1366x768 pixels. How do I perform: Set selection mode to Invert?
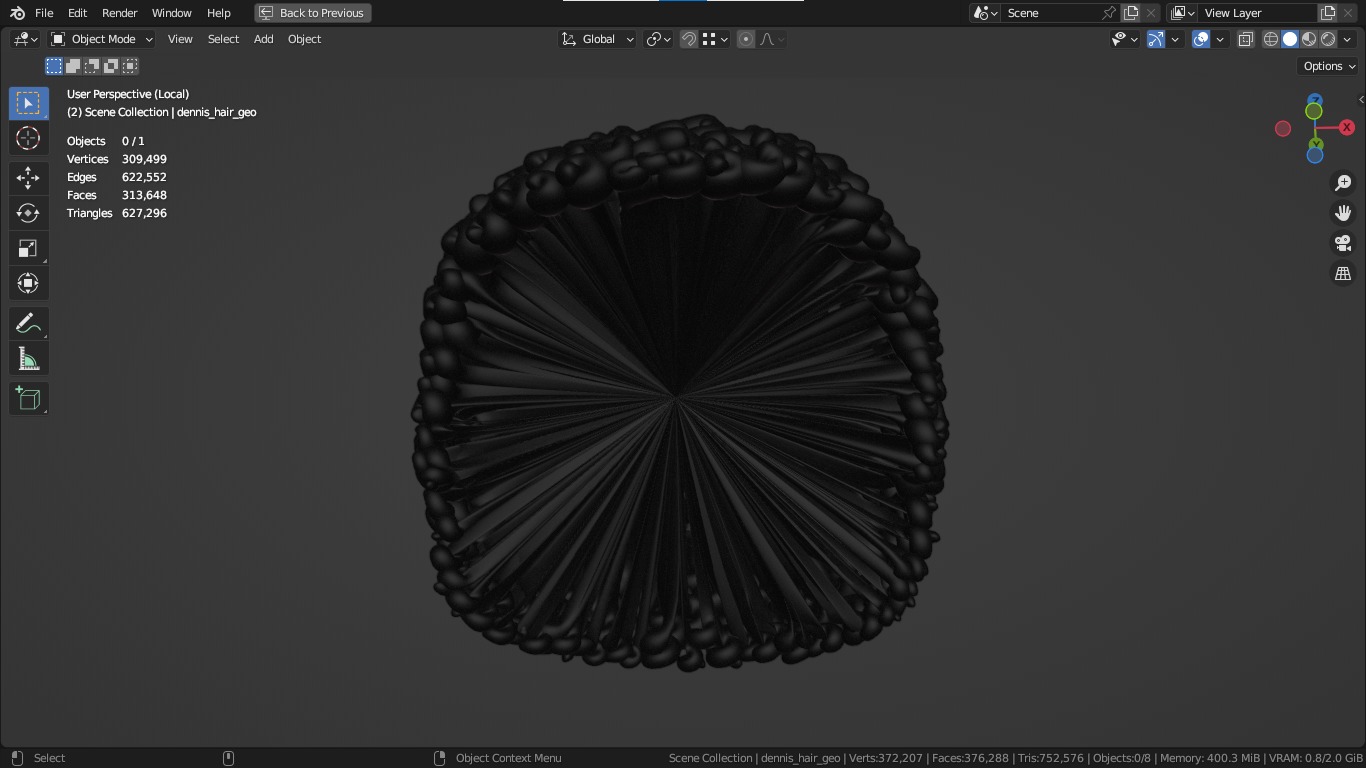point(111,66)
